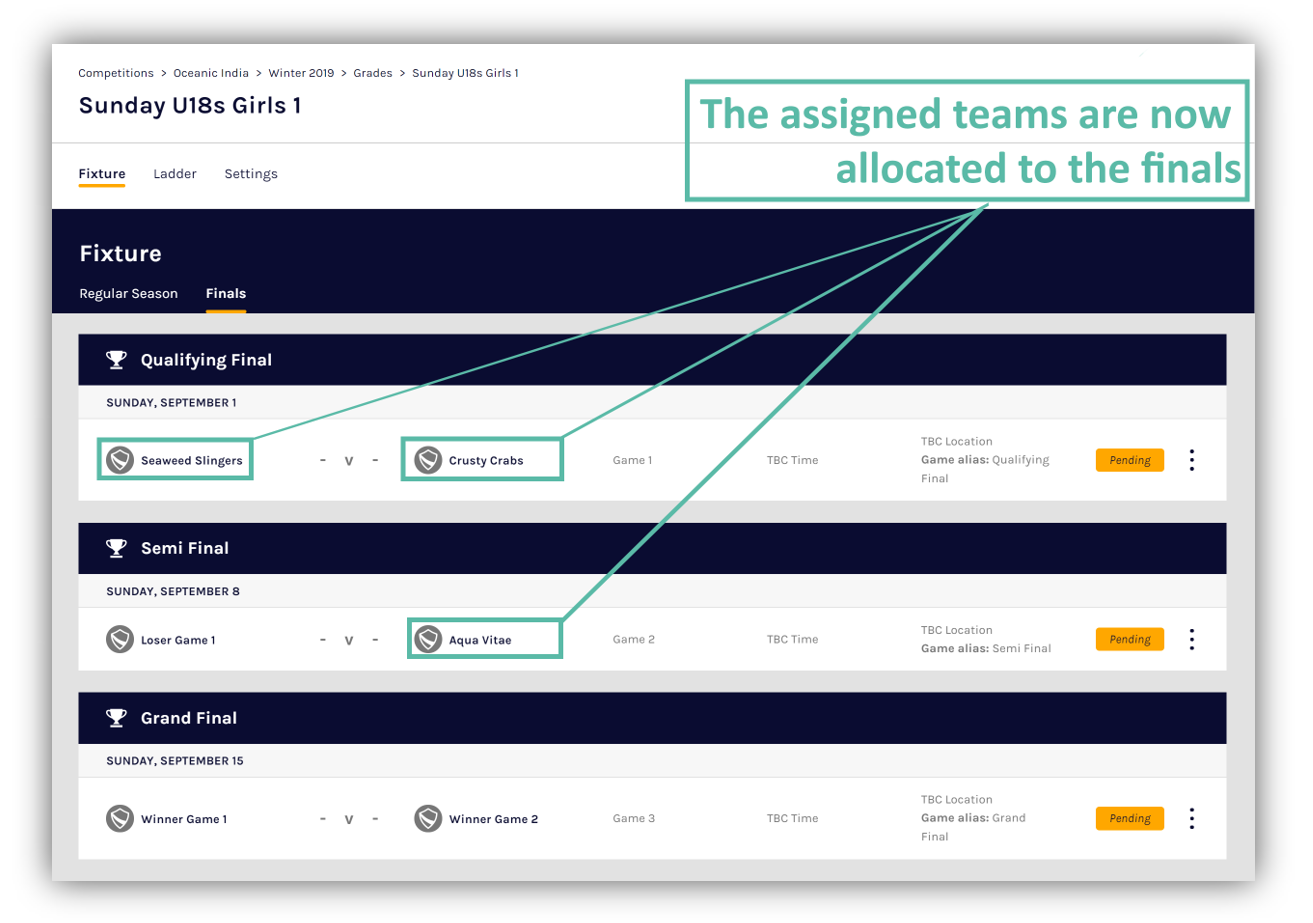
Task: Click Crusty Crabs team shield icon
Action: click(428, 460)
